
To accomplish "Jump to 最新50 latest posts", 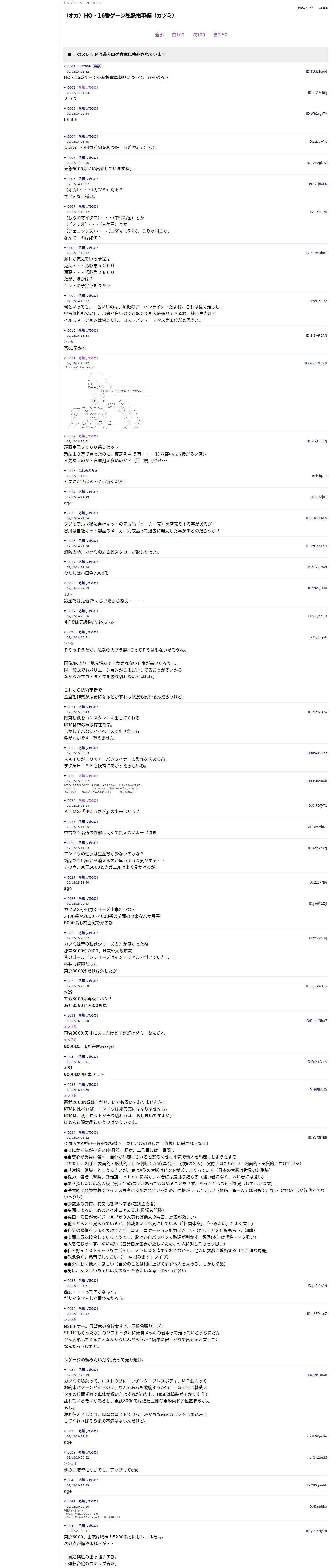I will click(x=220, y=35).
